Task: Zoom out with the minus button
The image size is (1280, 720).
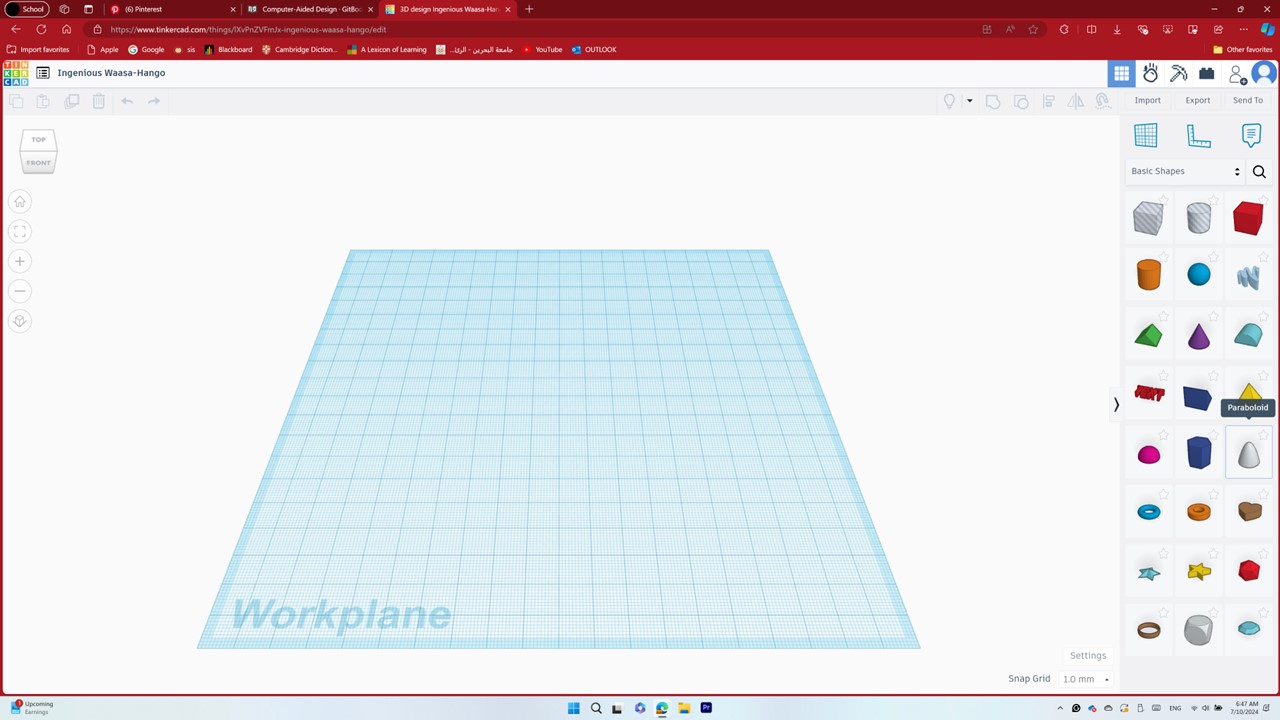Action: tap(19, 291)
